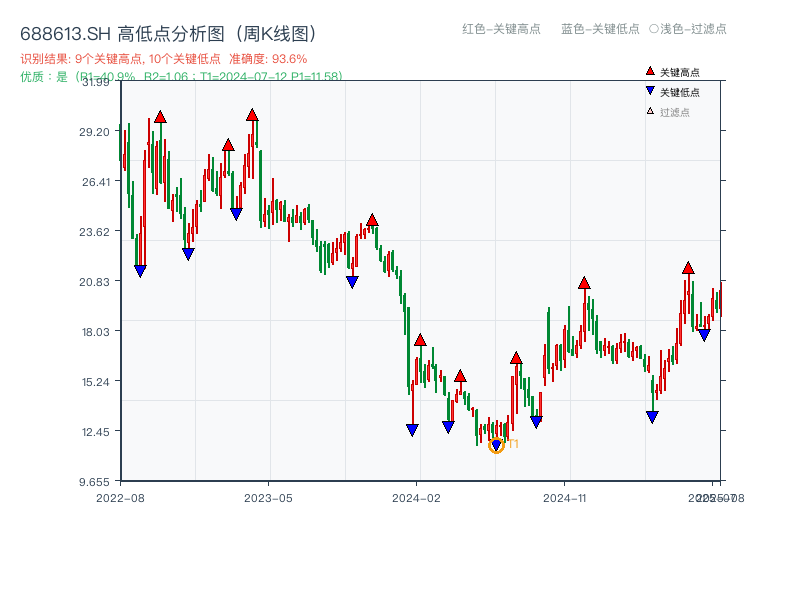
Task: Click the red 识别结果 summary line
Action: point(164,59)
